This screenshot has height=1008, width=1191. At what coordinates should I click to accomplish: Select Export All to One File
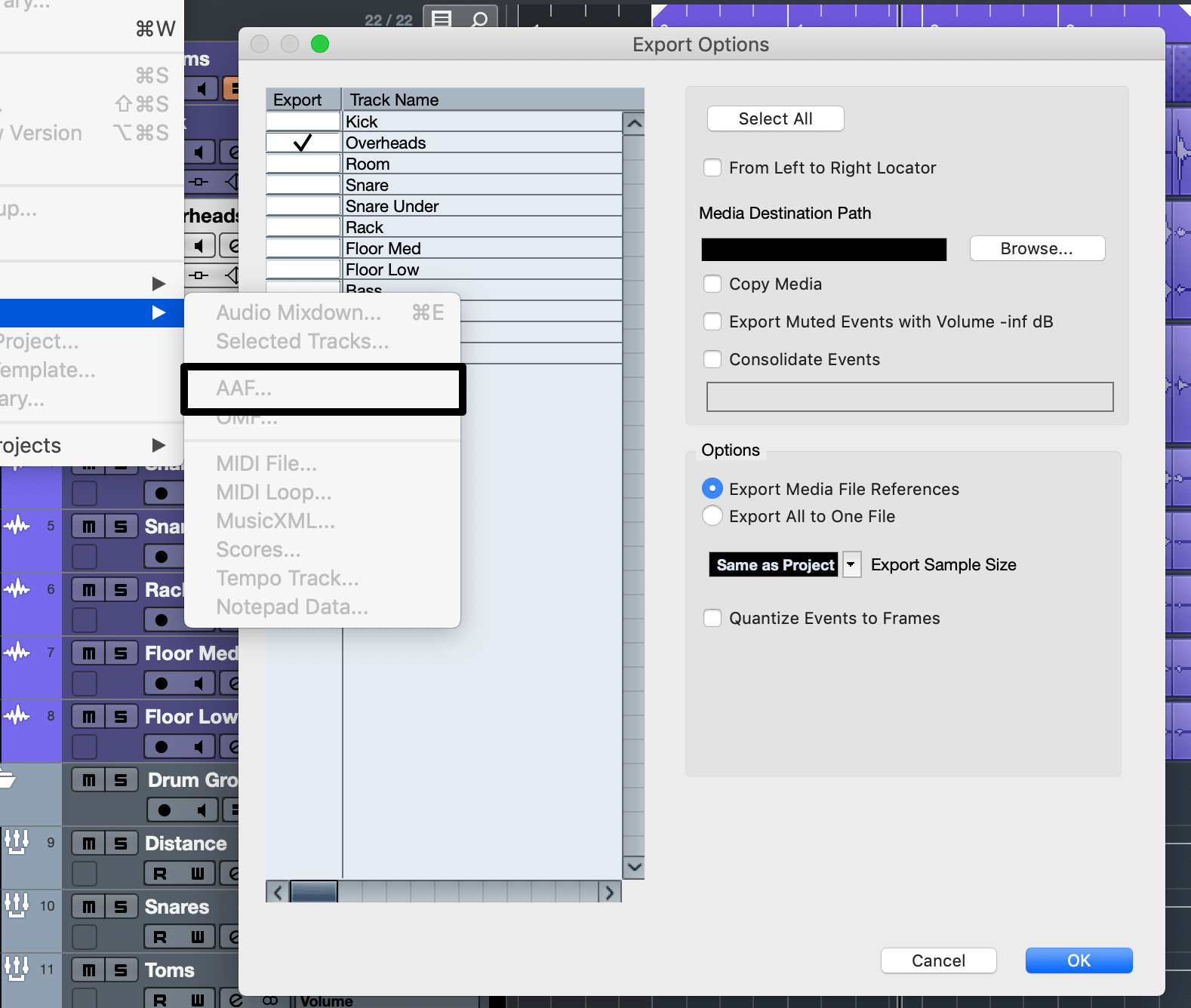[712, 516]
